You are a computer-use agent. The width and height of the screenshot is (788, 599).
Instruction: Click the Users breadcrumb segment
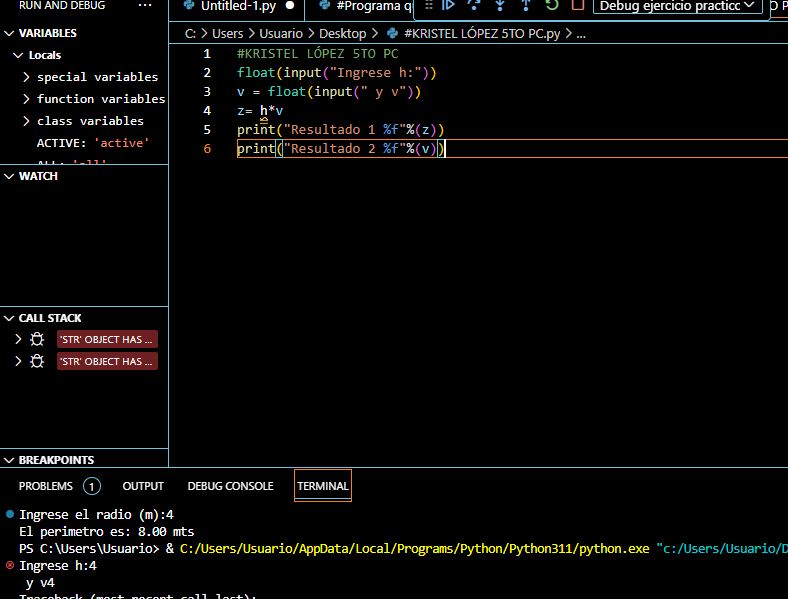point(228,34)
